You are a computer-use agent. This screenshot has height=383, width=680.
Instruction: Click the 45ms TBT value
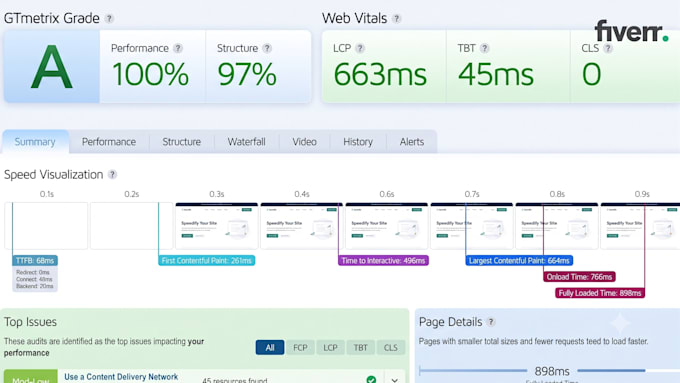496,74
